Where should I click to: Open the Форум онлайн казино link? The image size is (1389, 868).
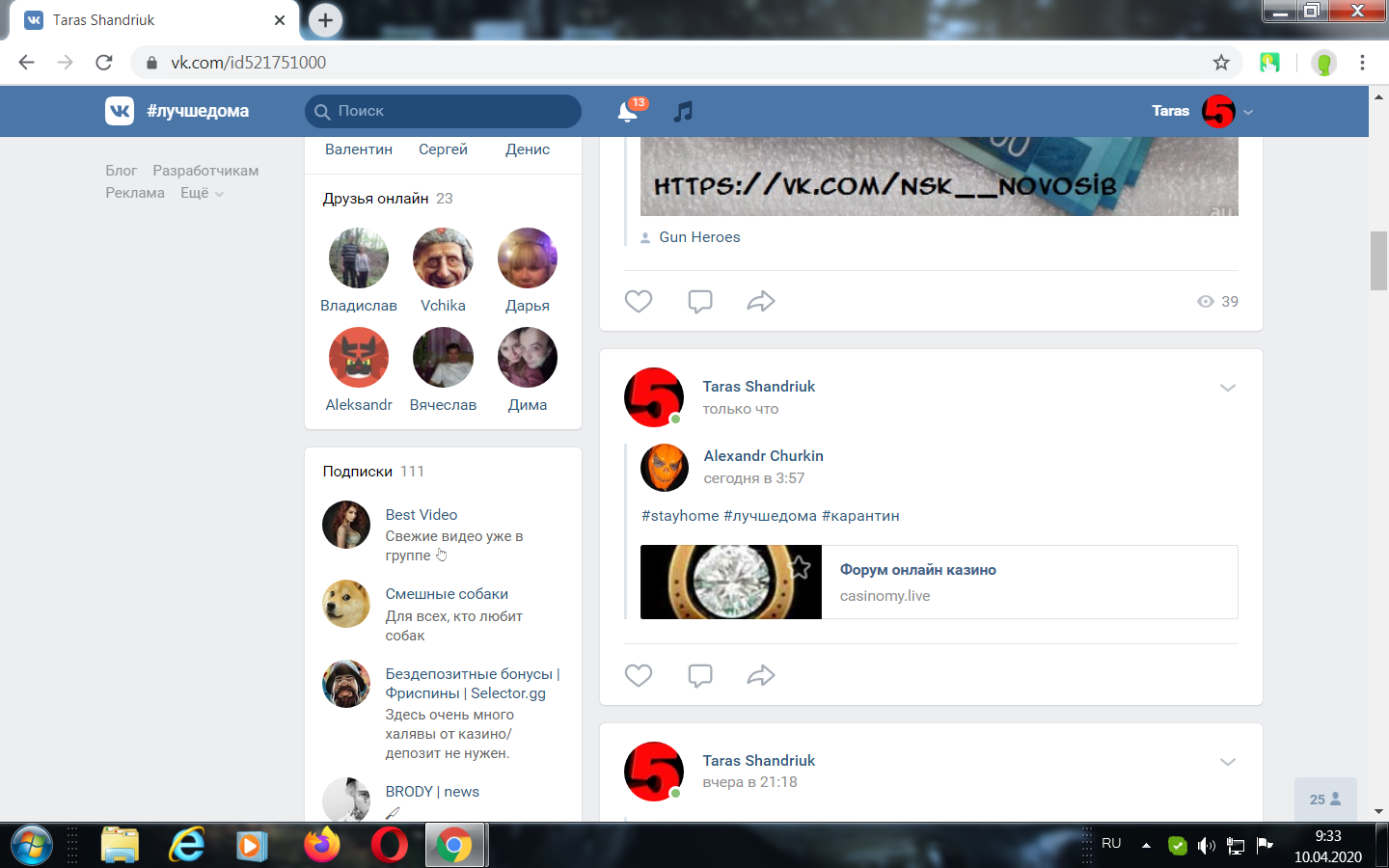coord(918,570)
